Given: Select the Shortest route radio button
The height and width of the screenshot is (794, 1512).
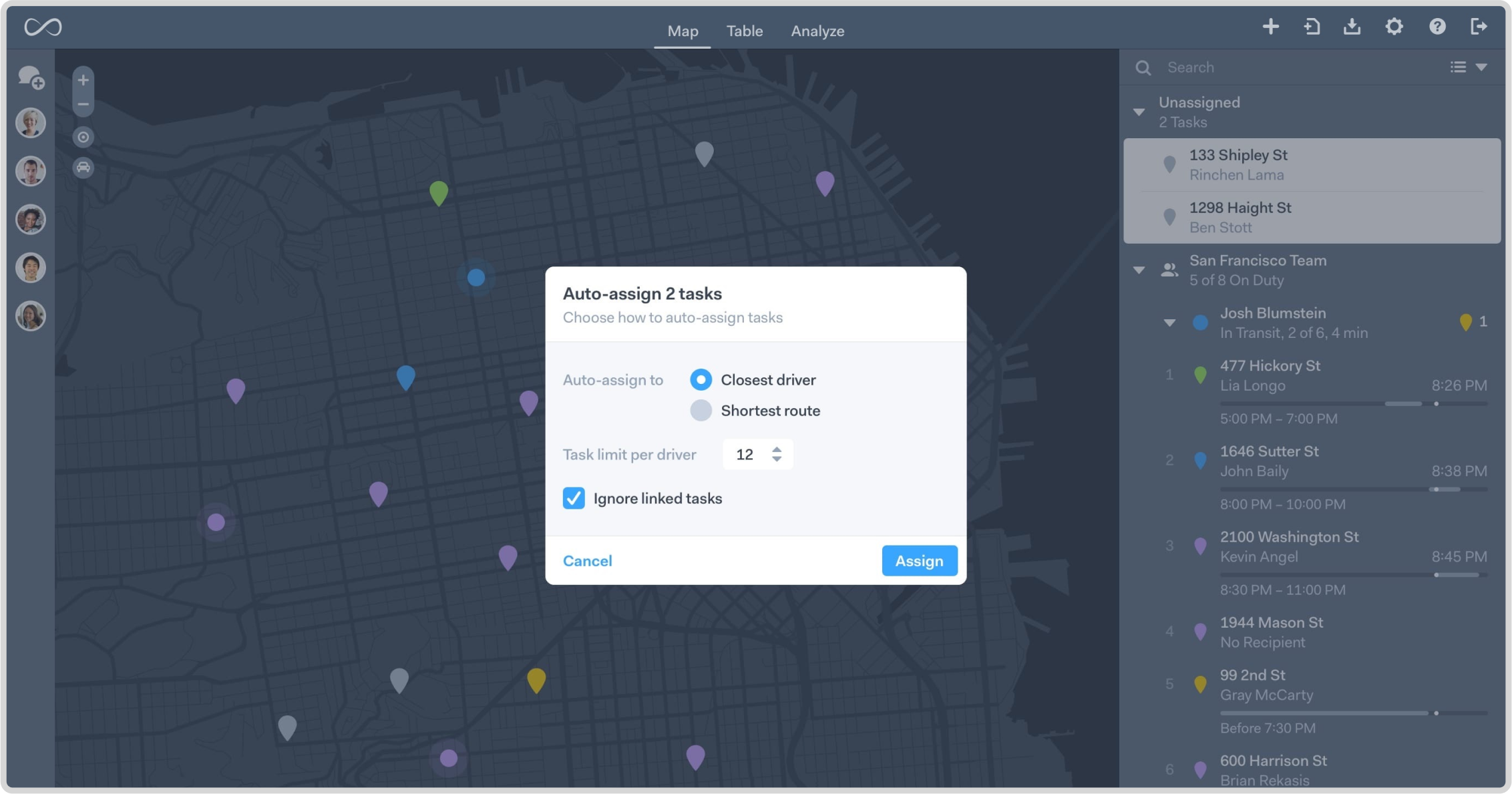Looking at the screenshot, I should (701, 410).
